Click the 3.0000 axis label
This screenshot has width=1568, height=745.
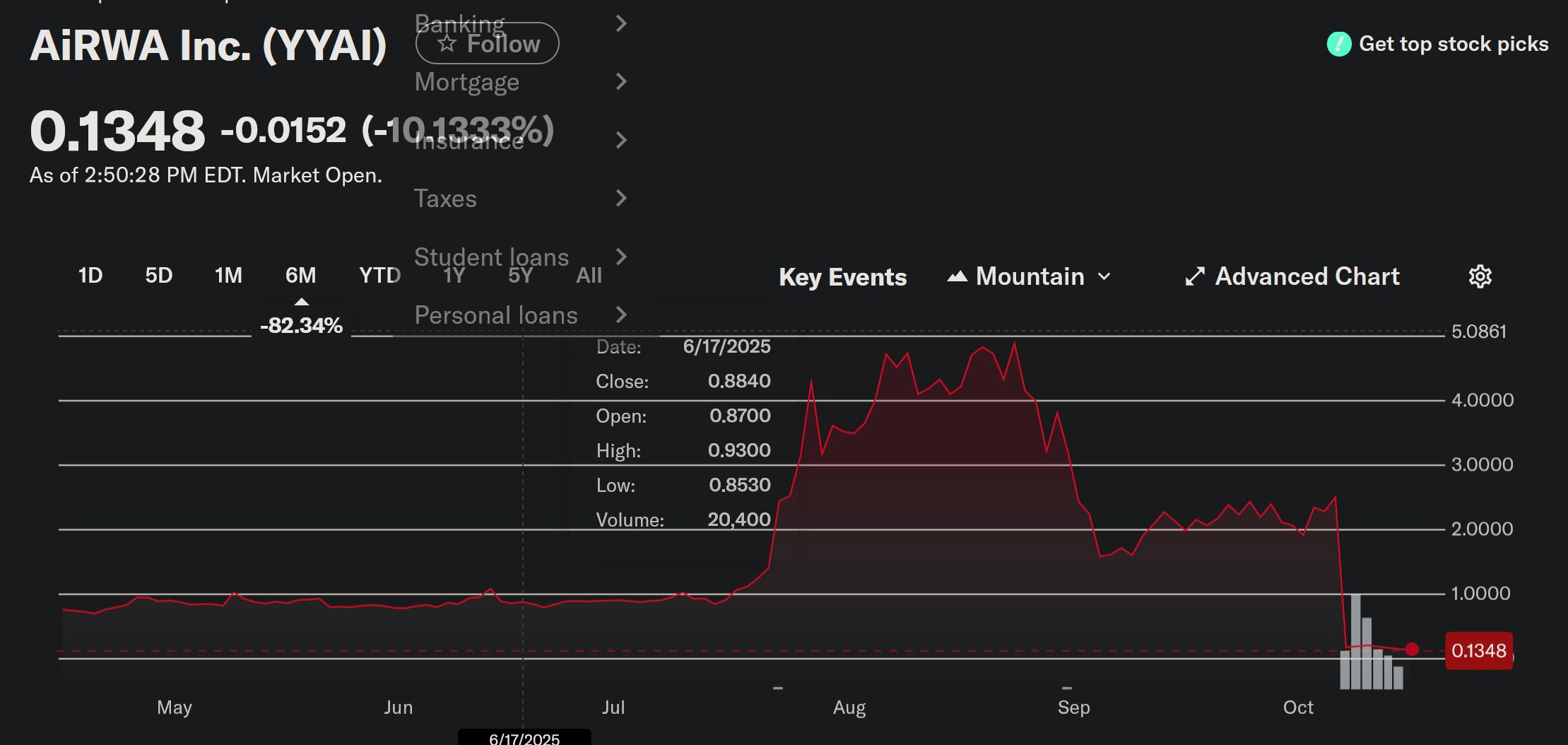(x=1482, y=464)
